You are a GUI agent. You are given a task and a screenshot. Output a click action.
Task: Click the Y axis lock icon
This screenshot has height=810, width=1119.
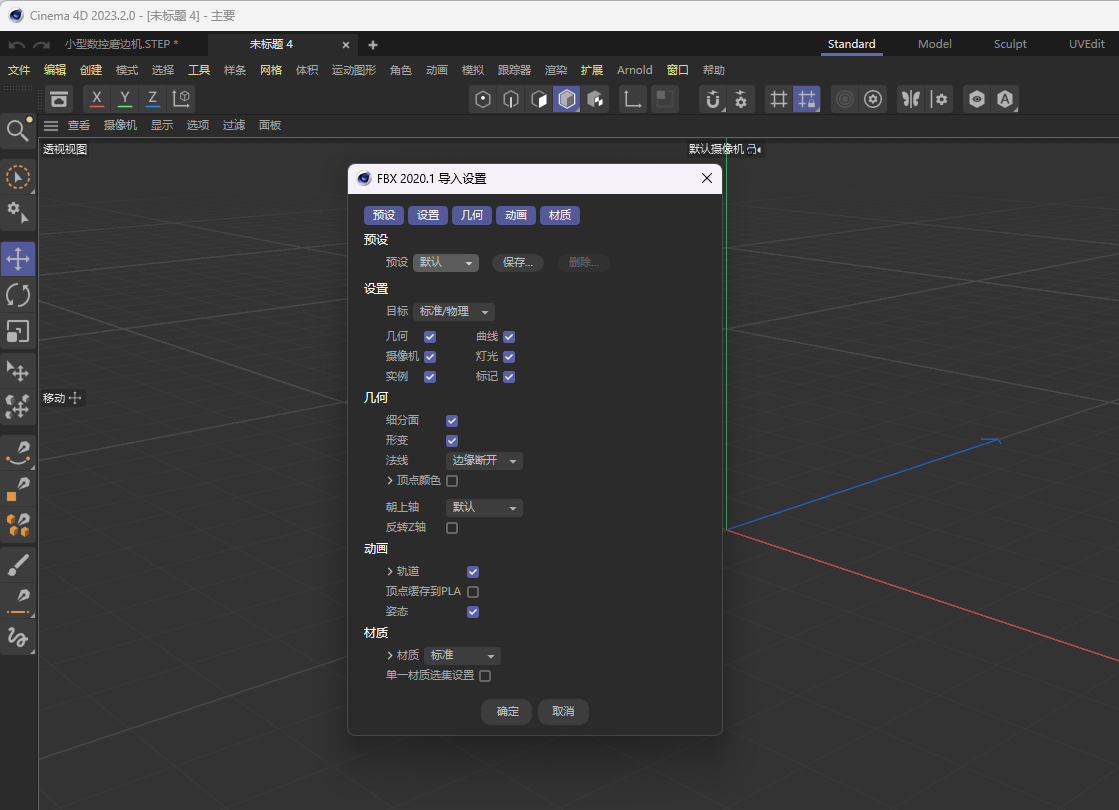click(125, 98)
